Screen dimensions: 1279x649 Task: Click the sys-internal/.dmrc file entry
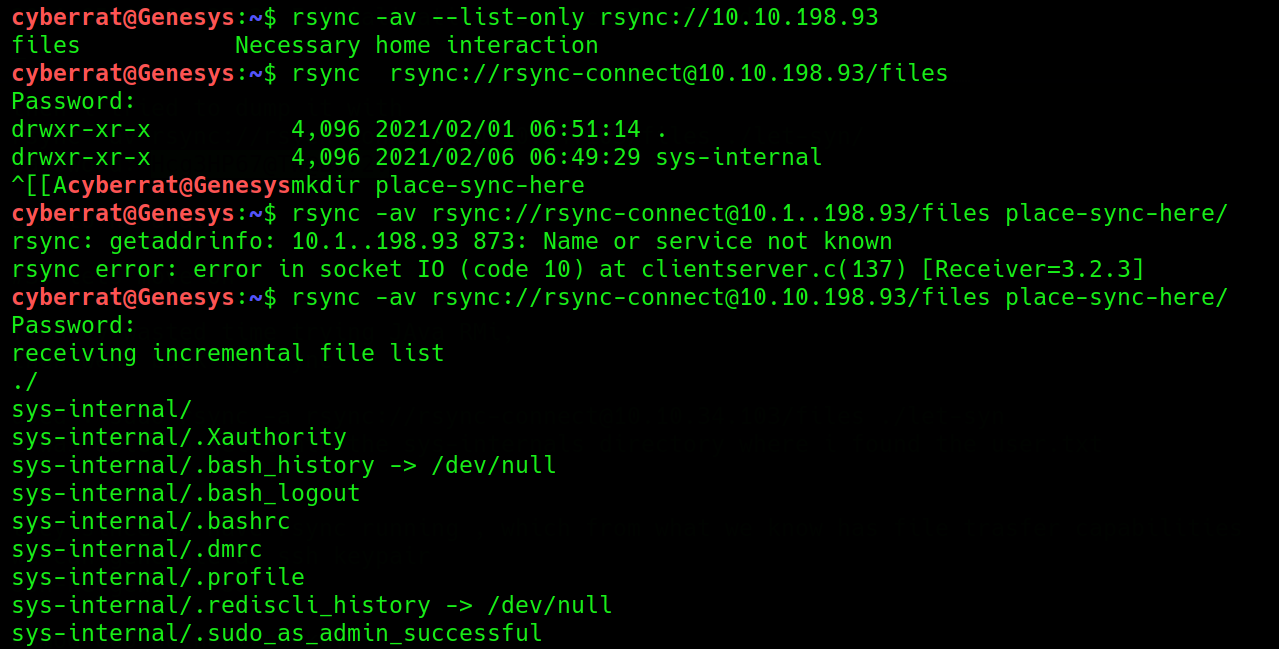coord(136,549)
